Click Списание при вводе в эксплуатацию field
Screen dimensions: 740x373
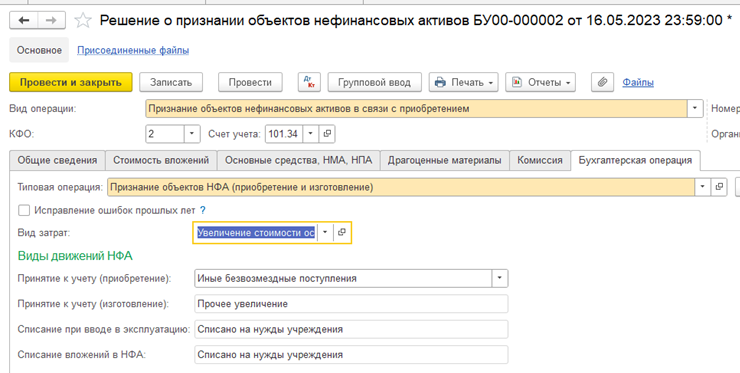point(351,329)
